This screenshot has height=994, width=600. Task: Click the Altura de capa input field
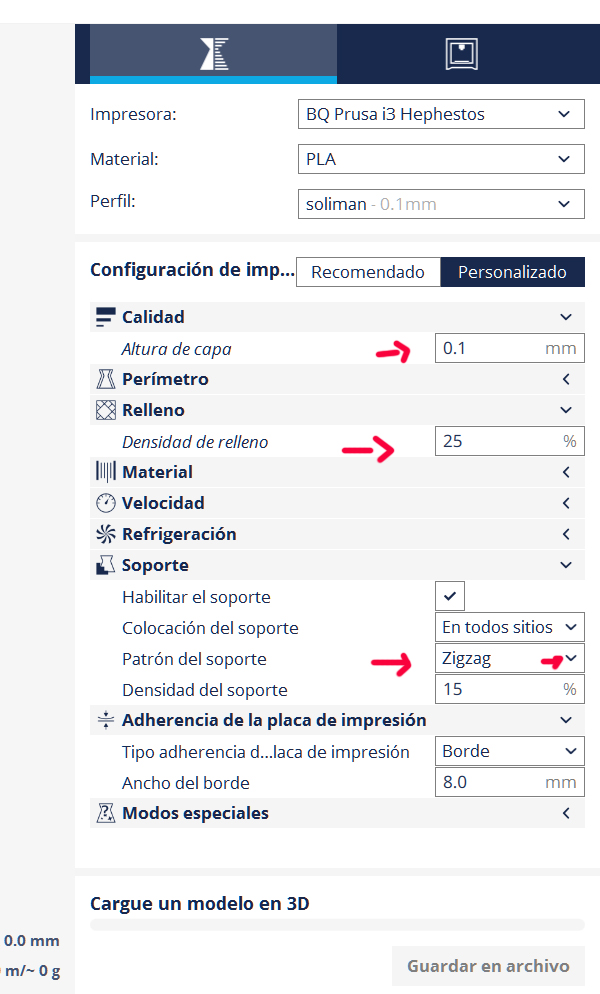pos(490,348)
